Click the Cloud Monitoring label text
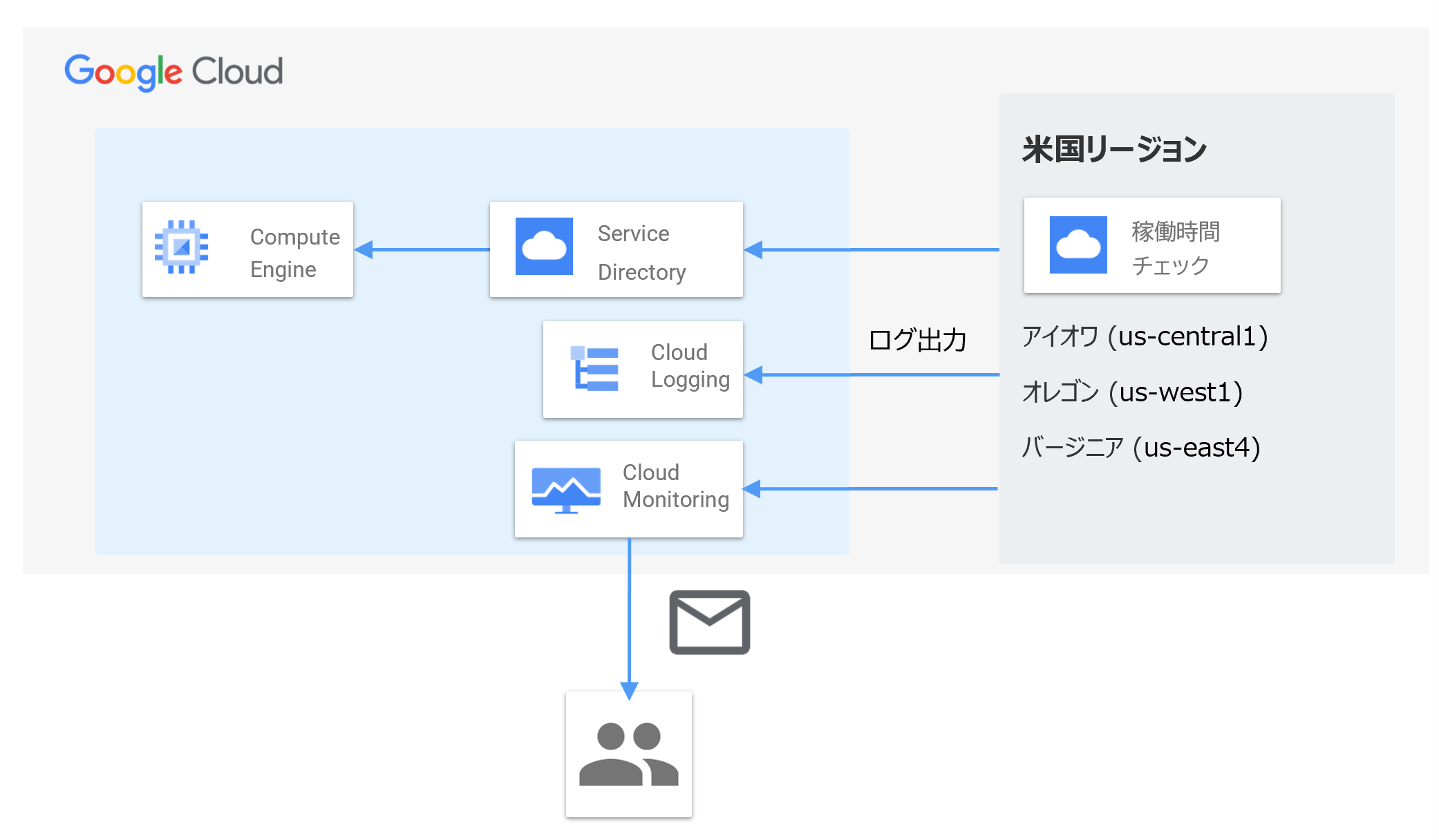 point(676,486)
